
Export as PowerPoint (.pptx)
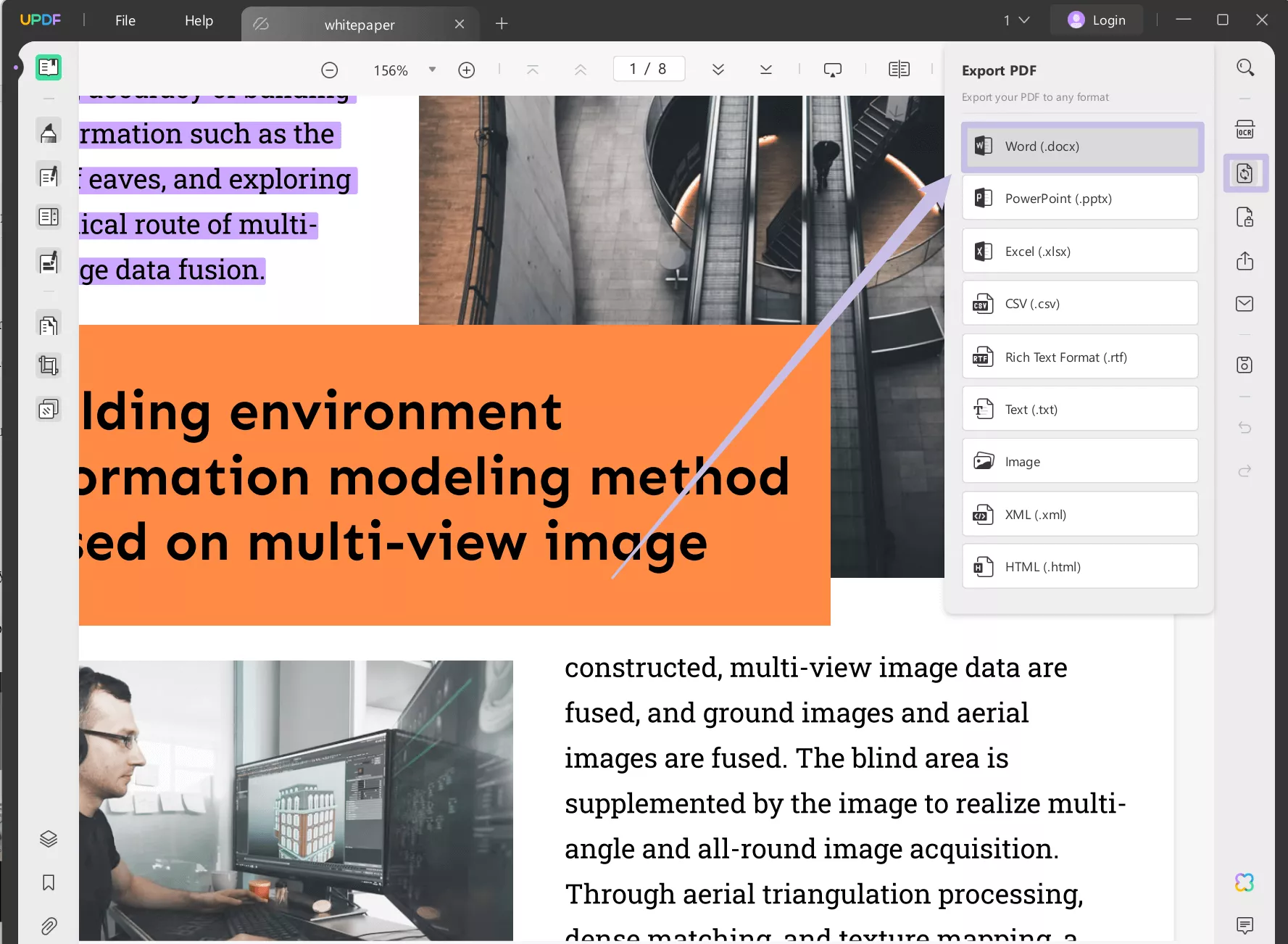coord(1080,199)
